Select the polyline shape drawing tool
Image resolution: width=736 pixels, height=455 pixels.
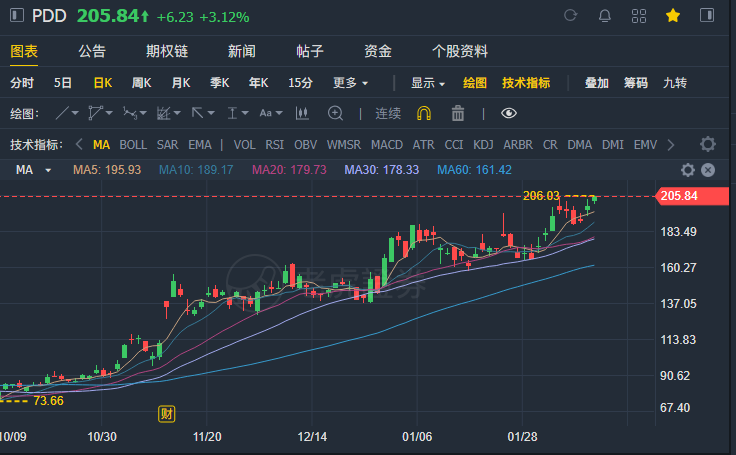click(x=95, y=113)
